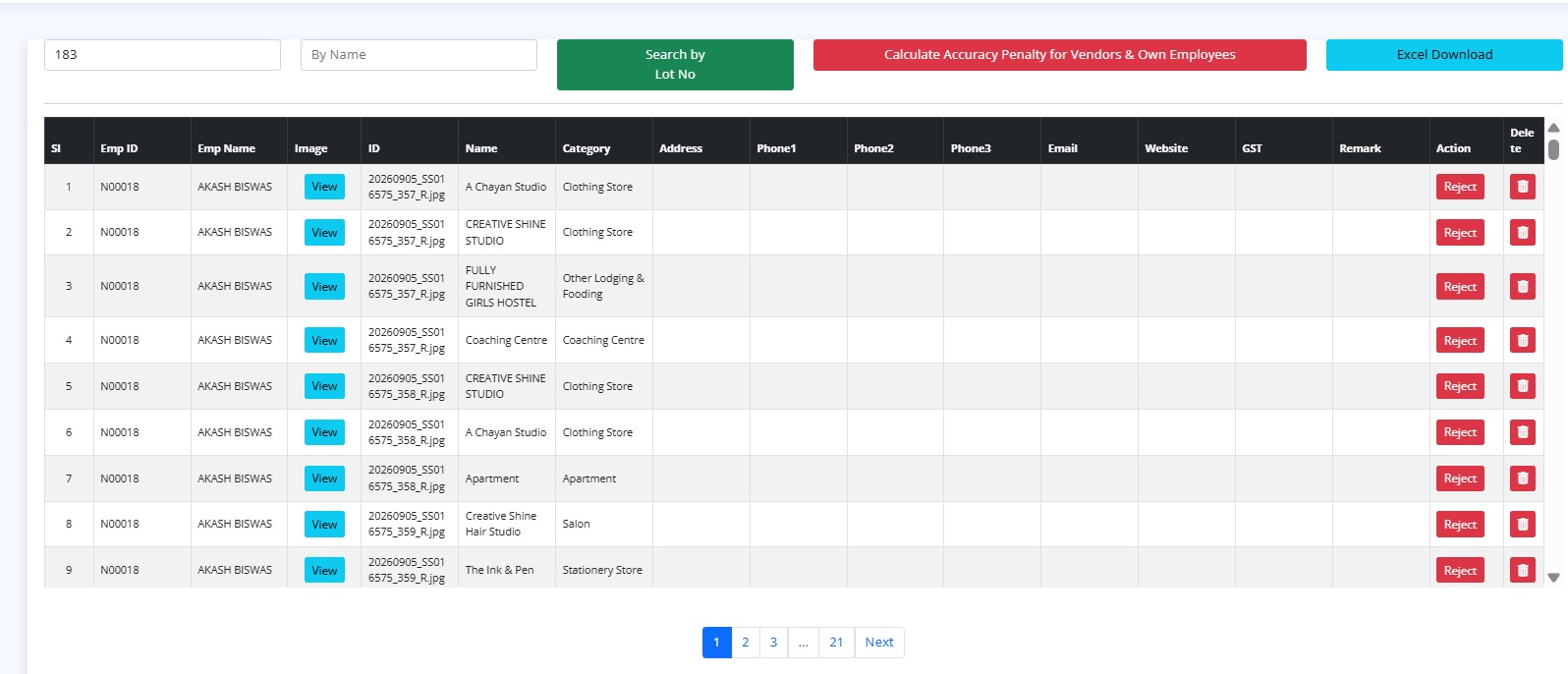Viewport: 1568px width, 674px height.
Task: View image for Salon row
Action: (324, 525)
